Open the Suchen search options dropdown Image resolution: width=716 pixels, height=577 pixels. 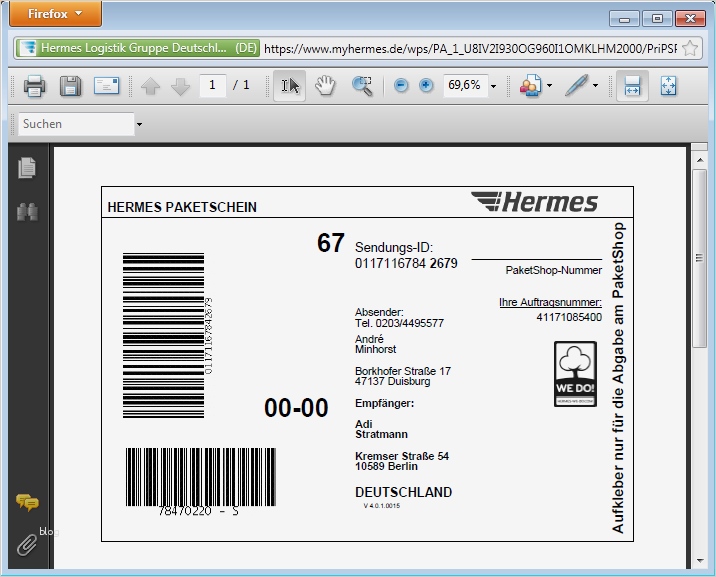(139, 124)
